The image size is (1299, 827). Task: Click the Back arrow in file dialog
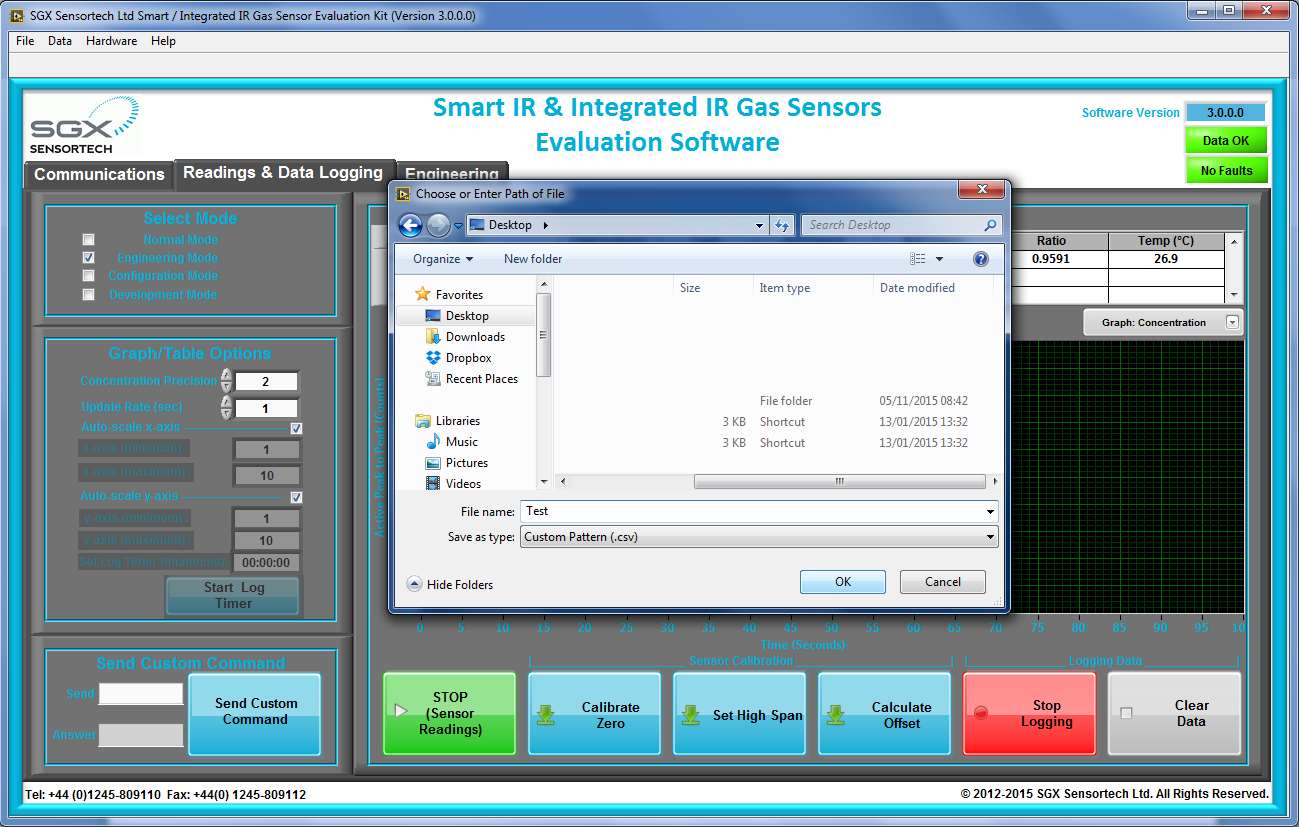pyautogui.click(x=410, y=226)
